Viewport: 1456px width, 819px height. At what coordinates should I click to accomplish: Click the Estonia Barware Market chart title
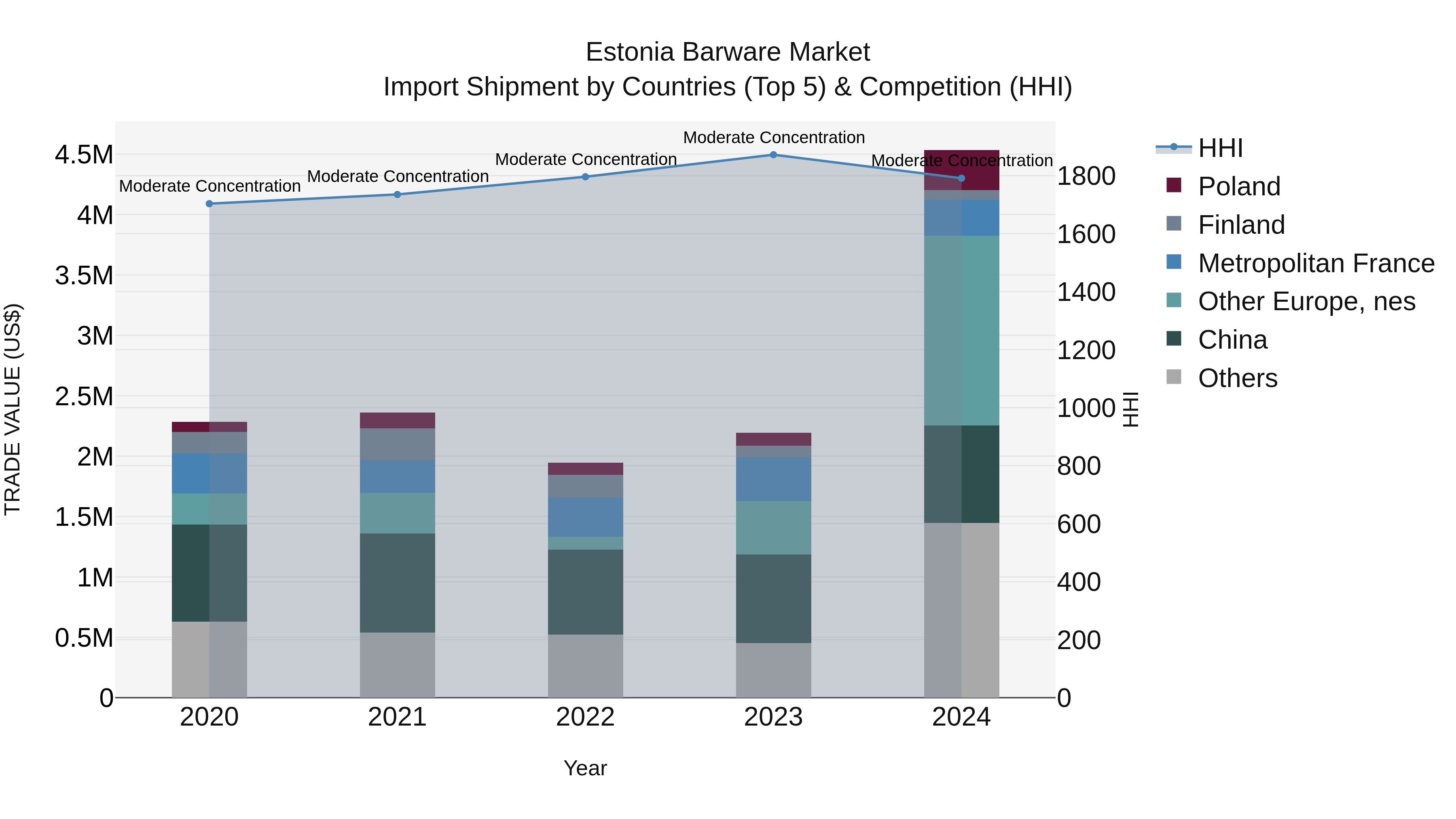(x=728, y=52)
